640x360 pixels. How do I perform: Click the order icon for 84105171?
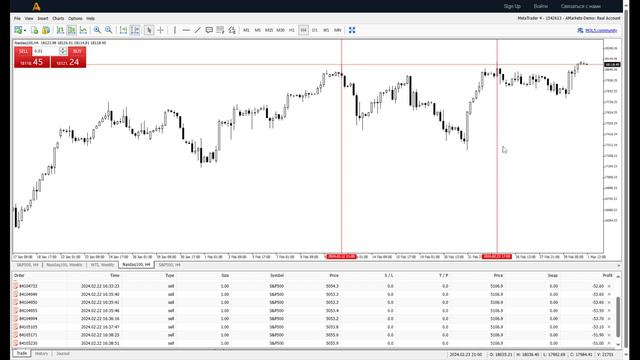16,335
